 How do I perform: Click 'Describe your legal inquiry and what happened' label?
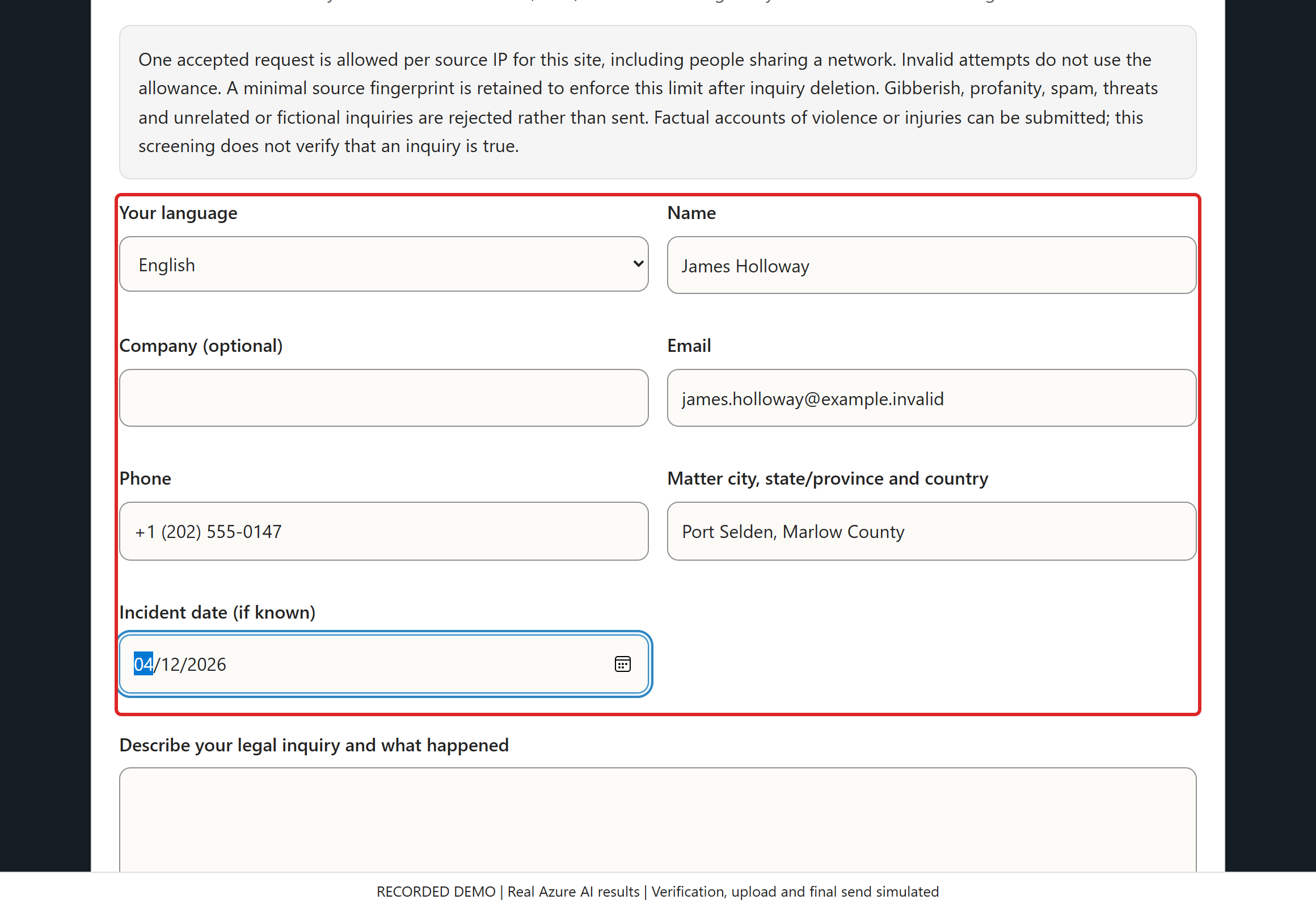pyautogui.click(x=314, y=745)
